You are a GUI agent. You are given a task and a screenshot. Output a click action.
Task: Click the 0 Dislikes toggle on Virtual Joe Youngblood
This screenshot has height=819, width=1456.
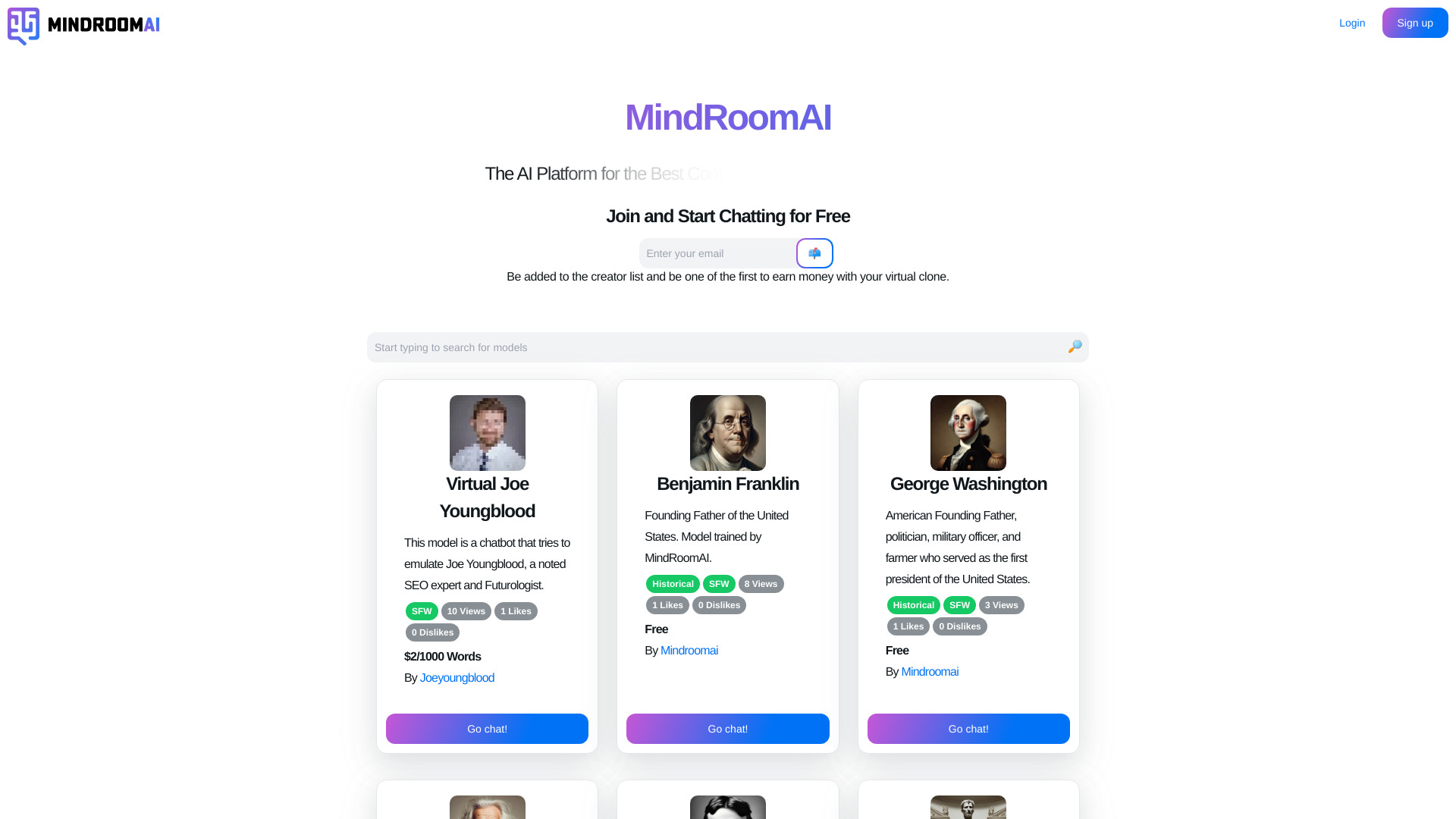tap(432, 631)
